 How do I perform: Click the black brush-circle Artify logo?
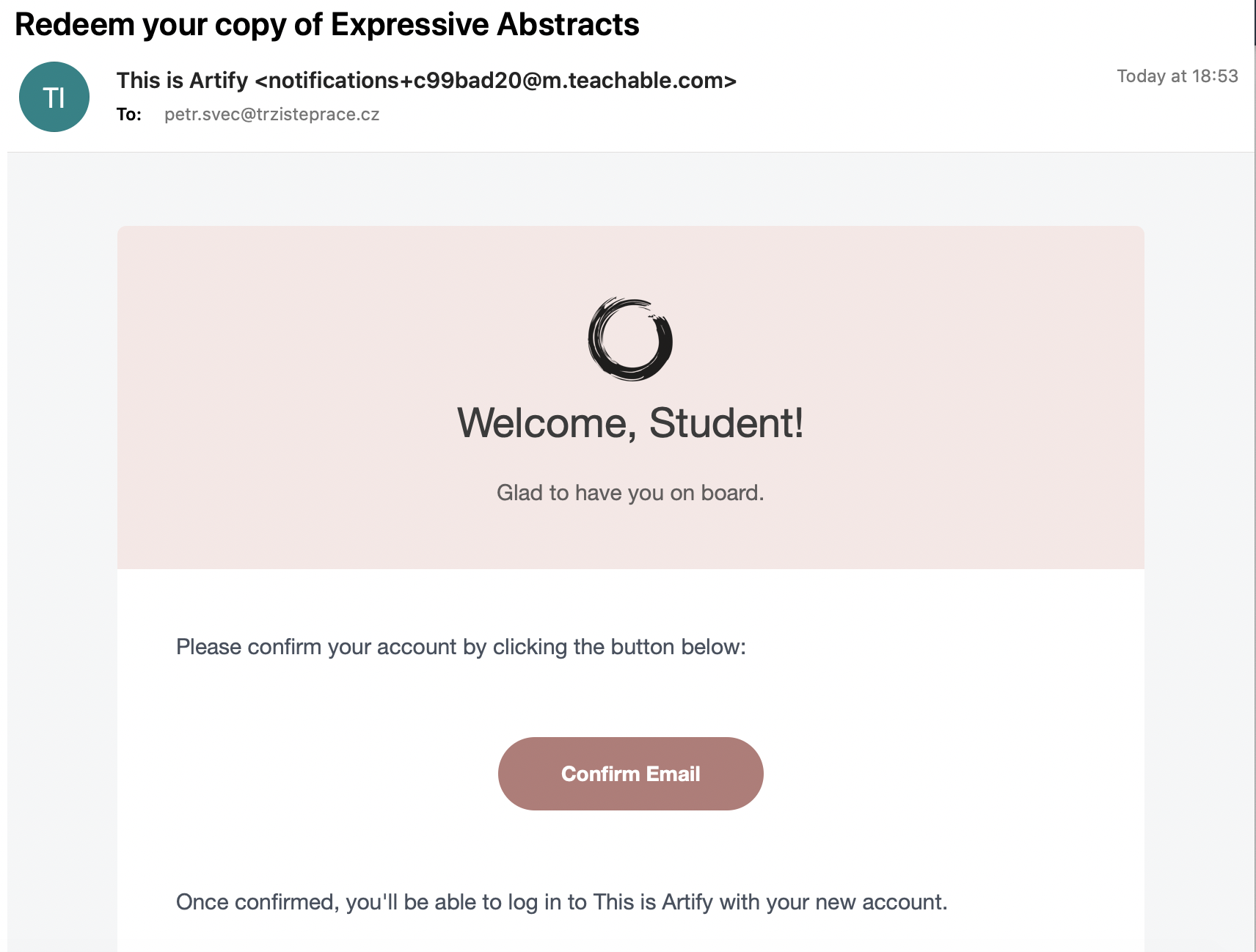(x=630, y=339)
